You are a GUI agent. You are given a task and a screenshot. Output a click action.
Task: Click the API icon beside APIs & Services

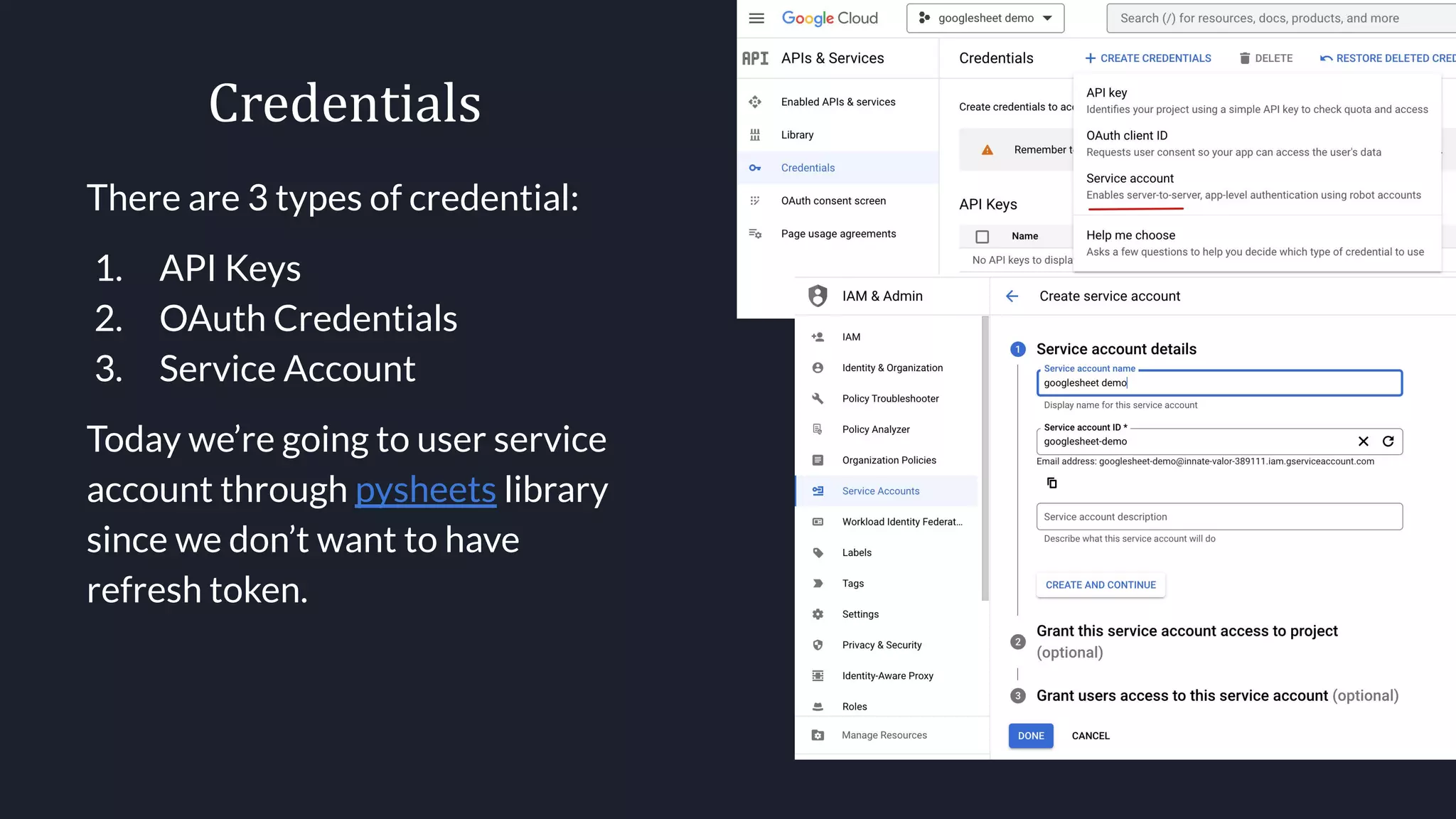click(755, 58)
